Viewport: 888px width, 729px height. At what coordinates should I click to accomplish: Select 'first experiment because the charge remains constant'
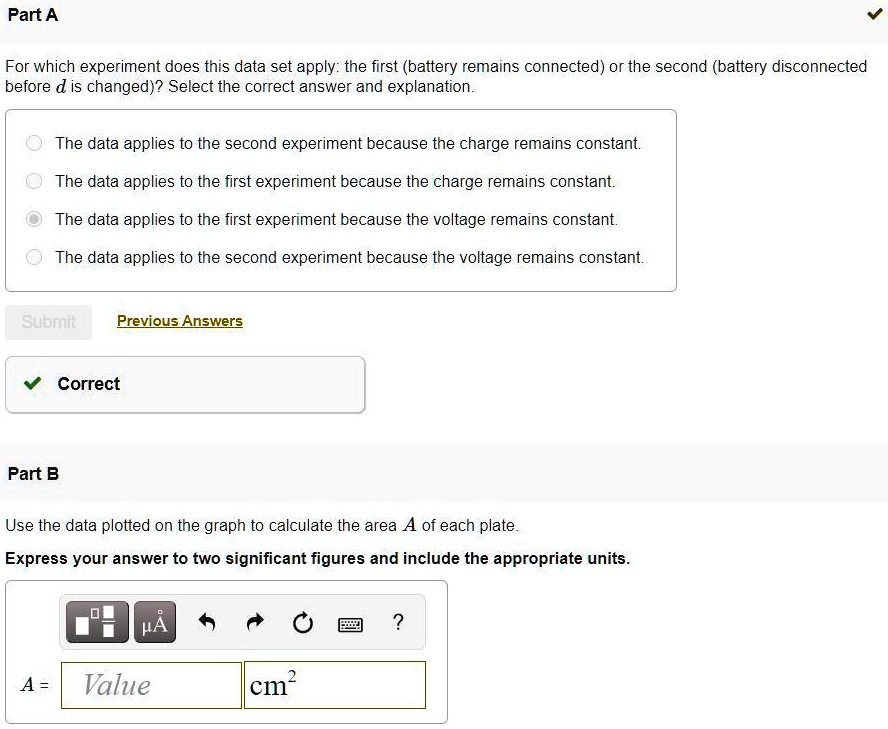point(34,181)
